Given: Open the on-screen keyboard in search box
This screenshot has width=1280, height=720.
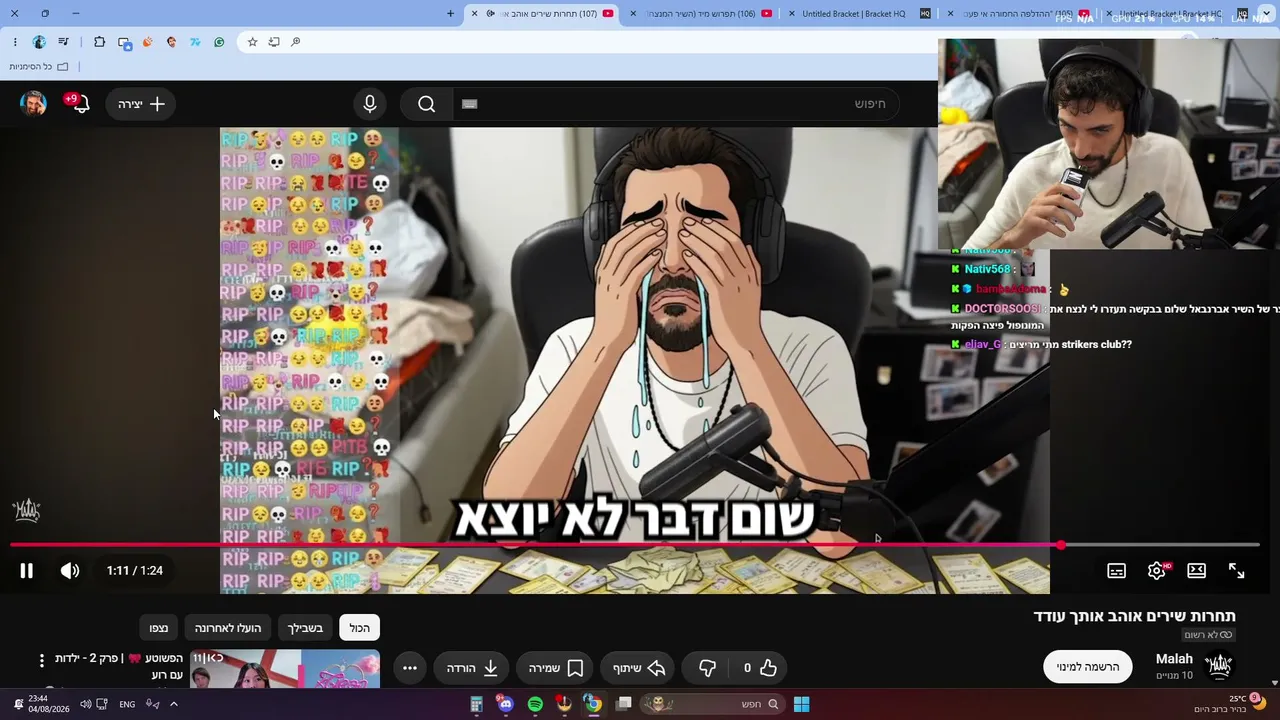Looking at the screenshot, I should [470, 104].
